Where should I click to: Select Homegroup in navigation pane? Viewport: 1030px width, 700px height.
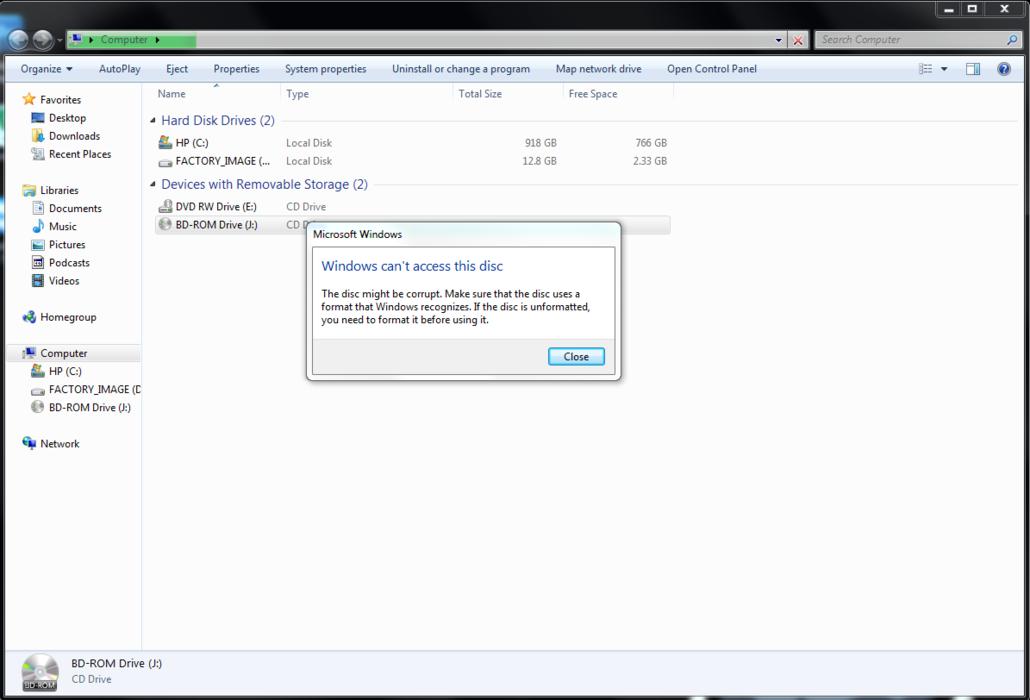coord(68,317)
